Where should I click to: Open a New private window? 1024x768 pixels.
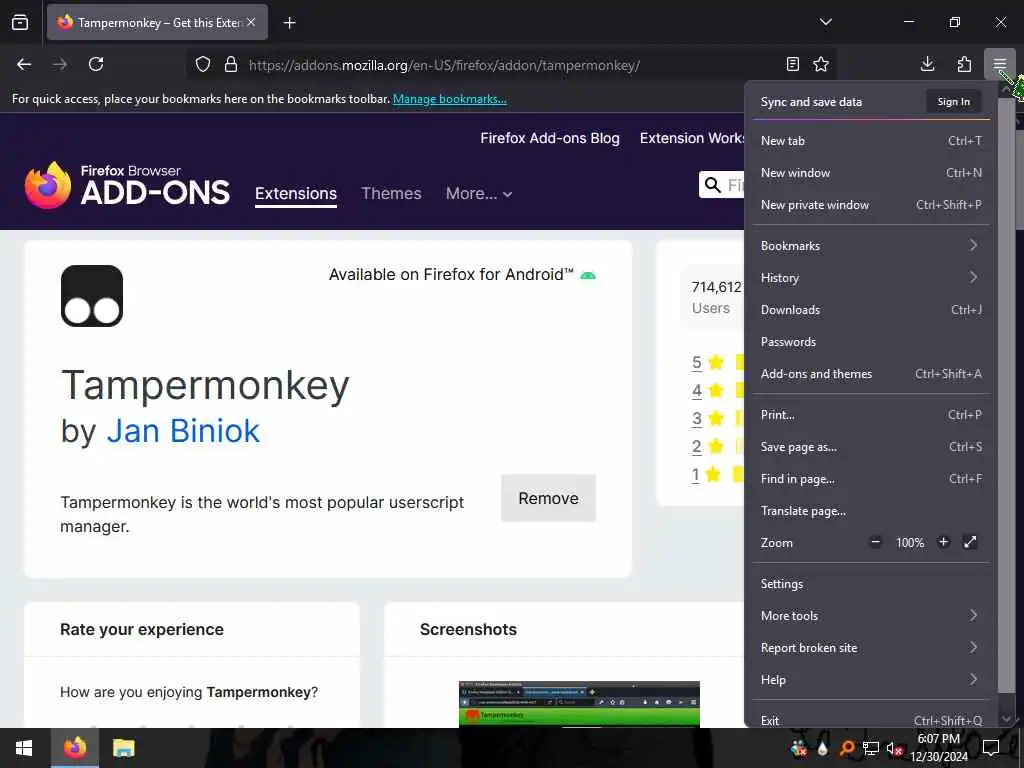(x=871, y=204)
